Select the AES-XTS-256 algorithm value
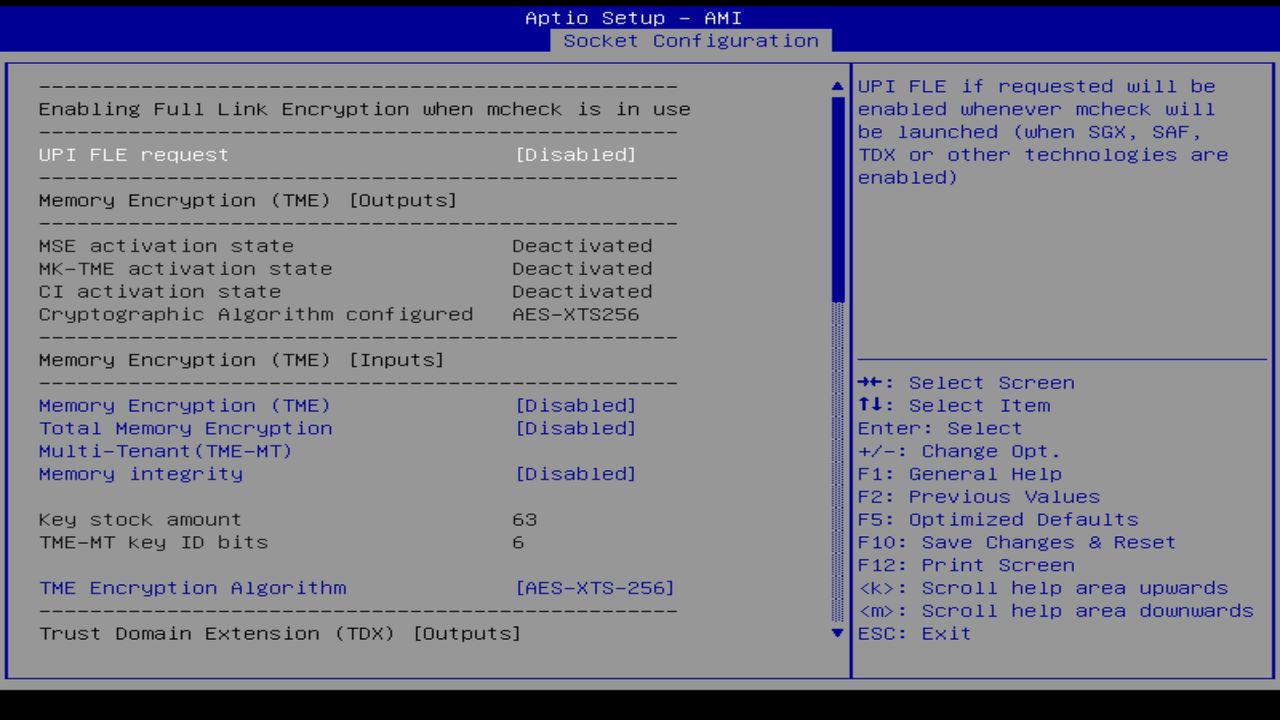This screenshot has width=1280, height=720. (593, 587)
